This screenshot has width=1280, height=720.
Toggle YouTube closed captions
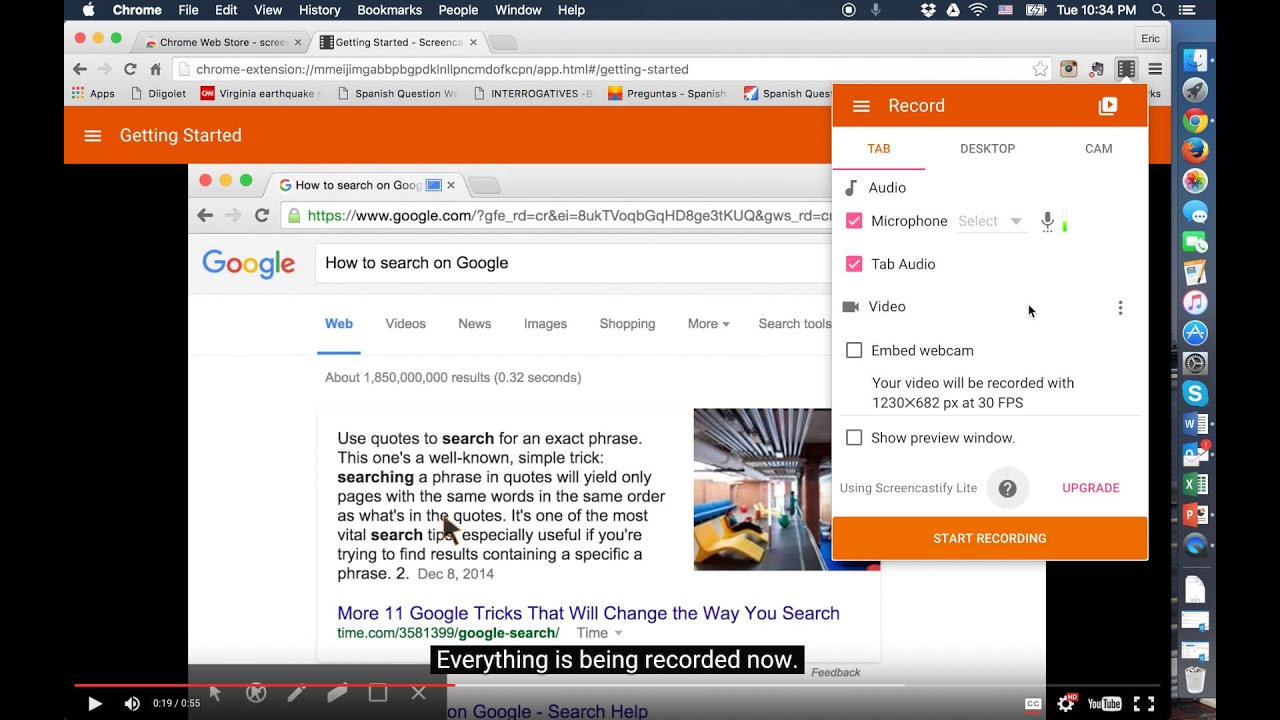click(x=1034, y=704)
